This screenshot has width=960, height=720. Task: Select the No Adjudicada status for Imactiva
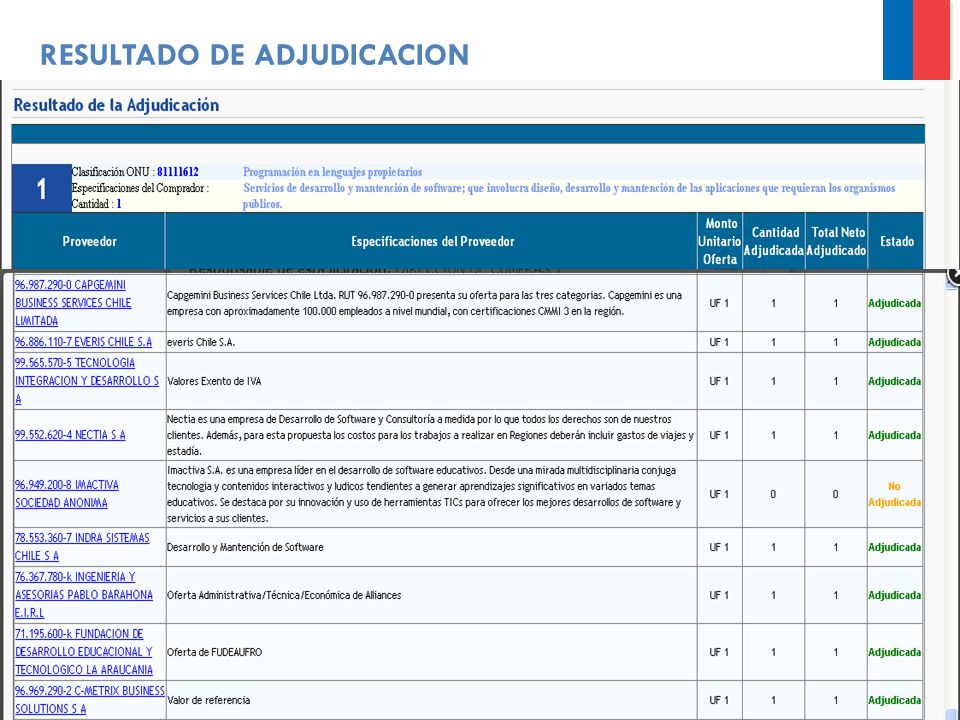coord(894,494)
